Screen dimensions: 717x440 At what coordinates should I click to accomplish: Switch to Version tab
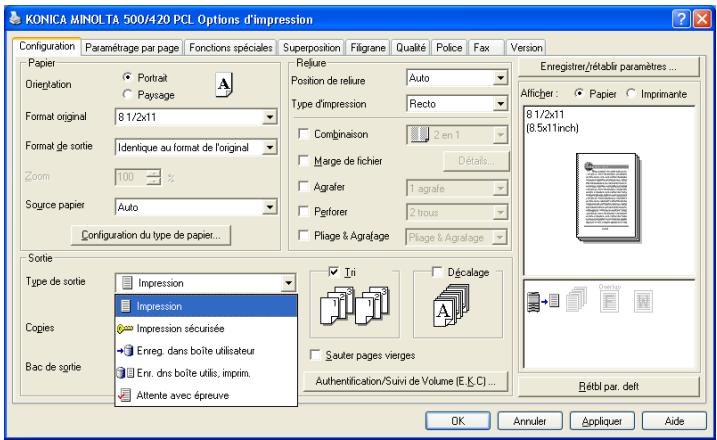(x=526, y=48)
